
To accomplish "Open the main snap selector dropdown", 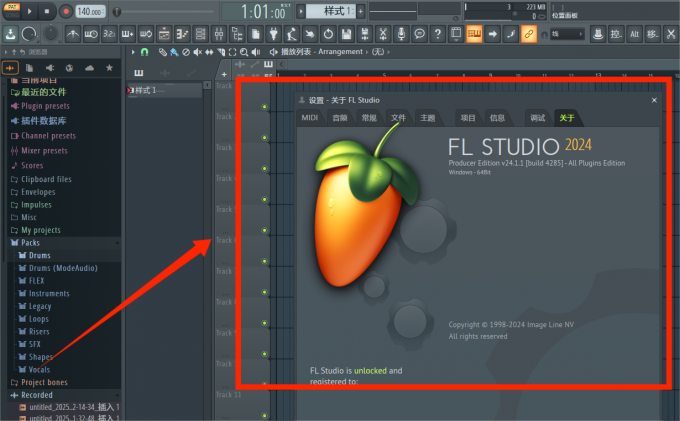I will [567, 34].
